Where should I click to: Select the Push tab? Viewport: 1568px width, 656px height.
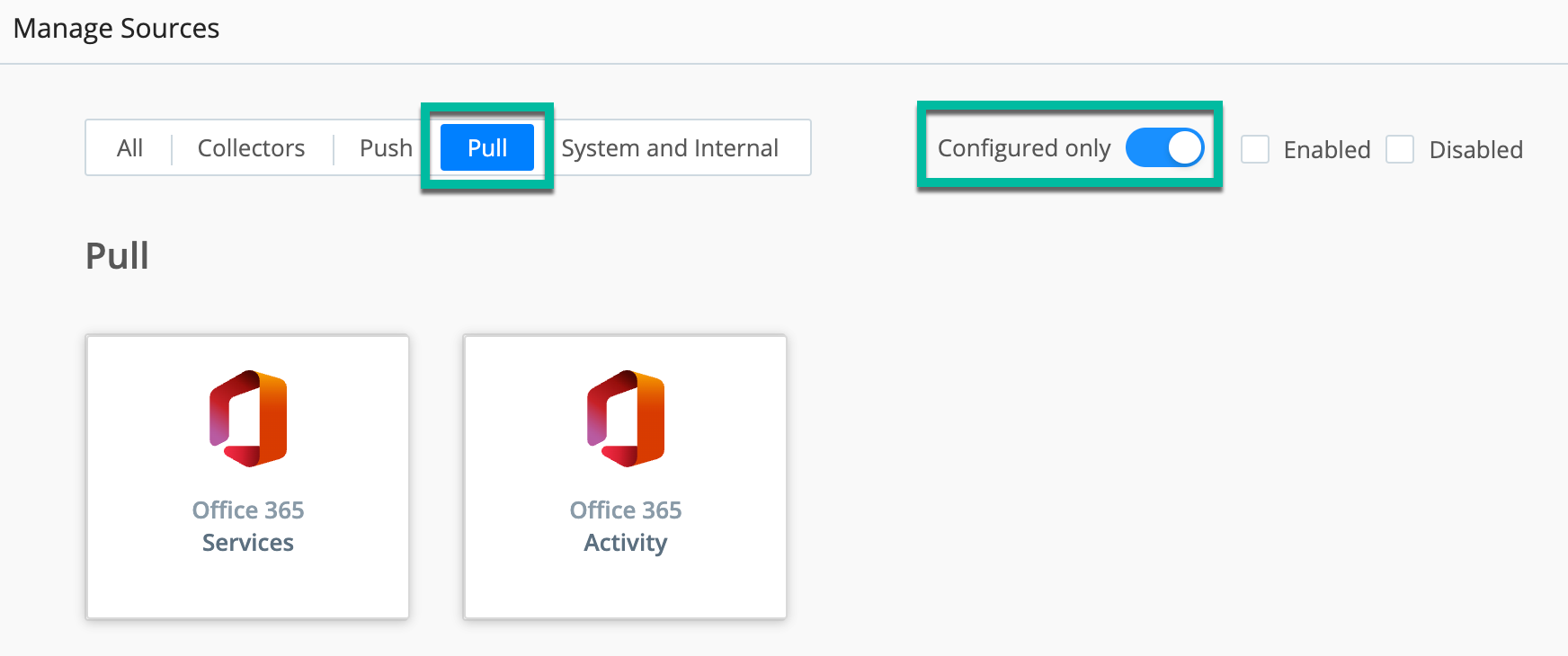[386, 148]
